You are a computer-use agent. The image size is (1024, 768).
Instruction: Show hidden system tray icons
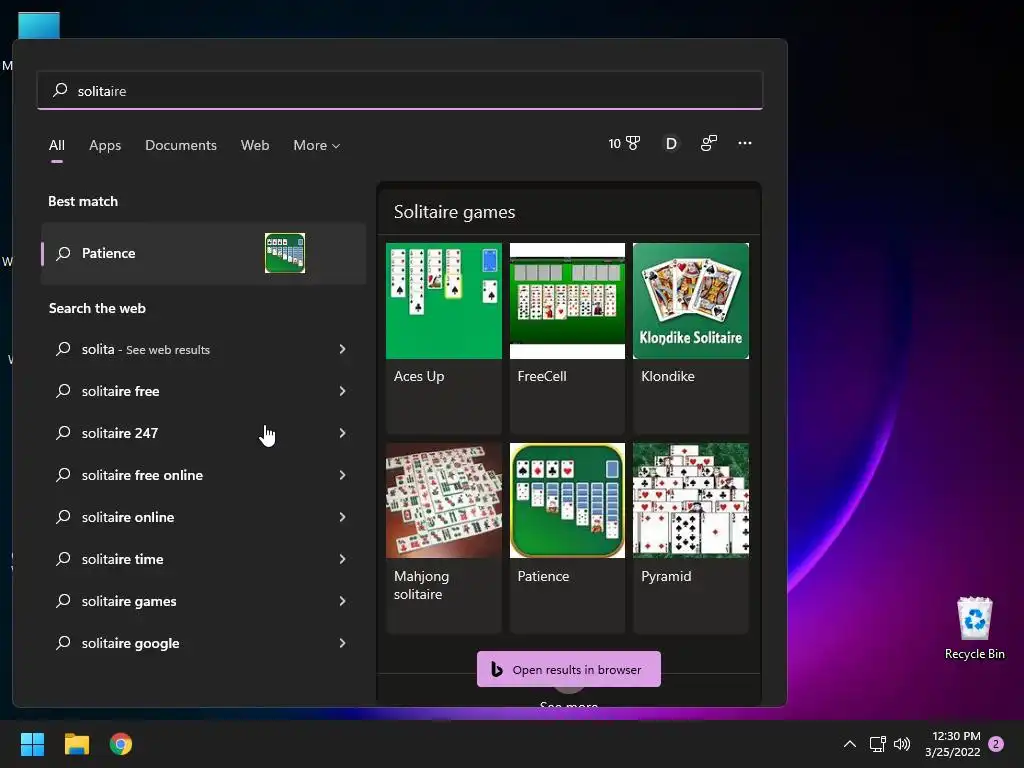(x=850, y=744)
